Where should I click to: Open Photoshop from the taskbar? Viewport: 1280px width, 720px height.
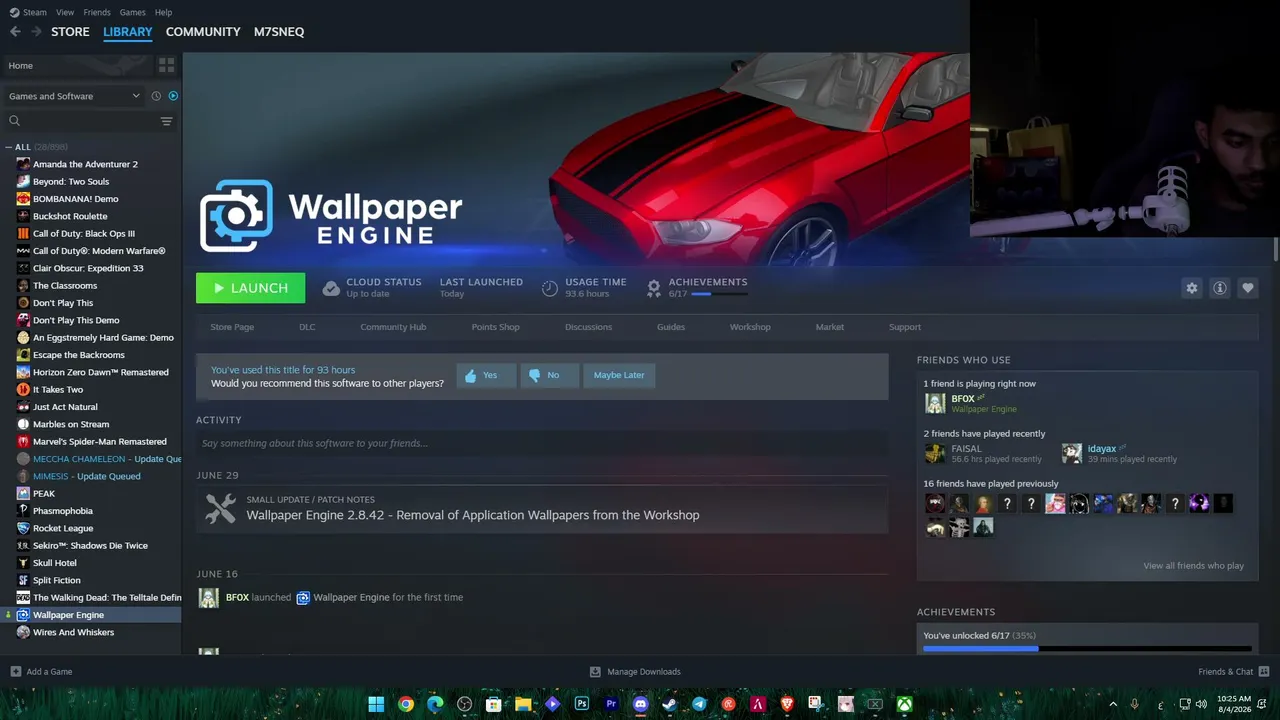pyautogui.click(x=581, y=704)
